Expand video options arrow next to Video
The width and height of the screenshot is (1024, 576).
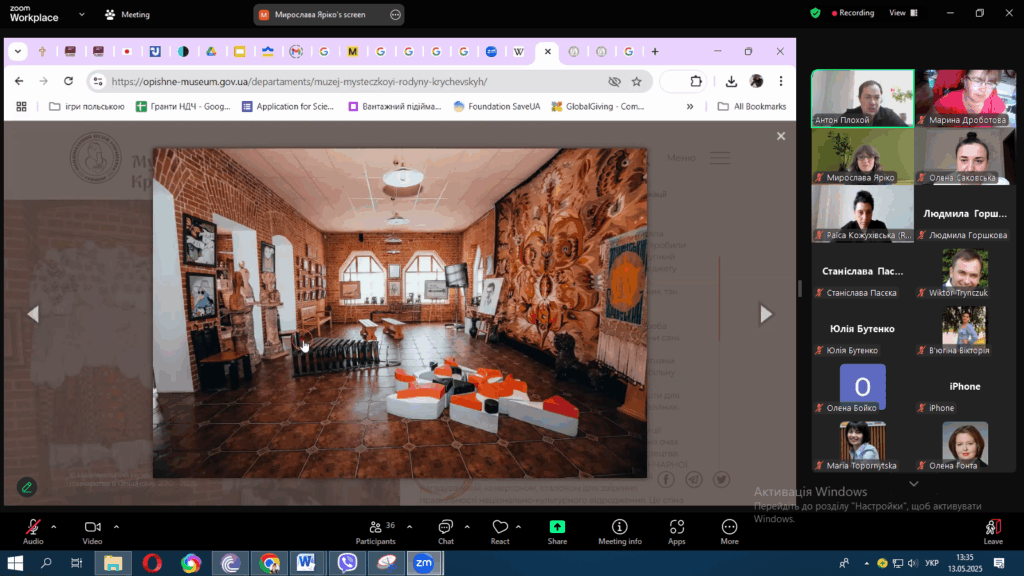point(116,526)
